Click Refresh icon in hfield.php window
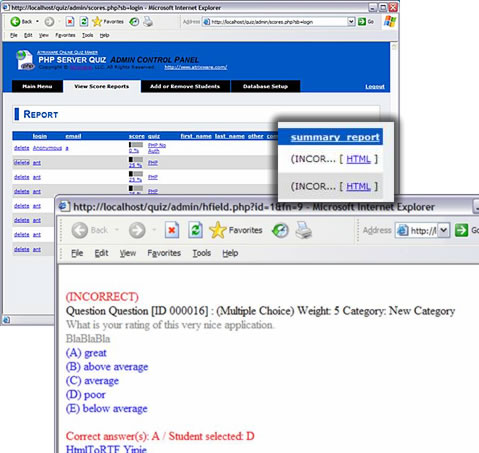This screenshot has width=479, height=453. click(x=195, y=230)
